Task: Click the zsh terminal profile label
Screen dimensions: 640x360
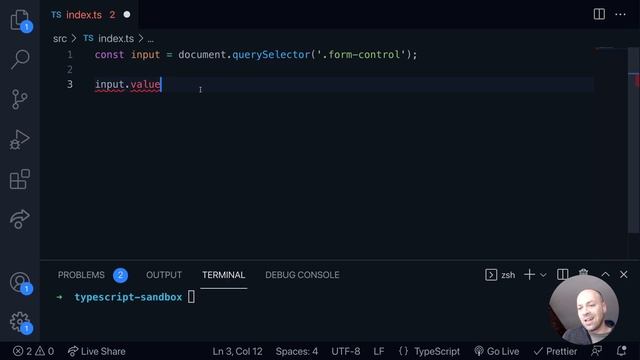Action: (x=508, y=275)
